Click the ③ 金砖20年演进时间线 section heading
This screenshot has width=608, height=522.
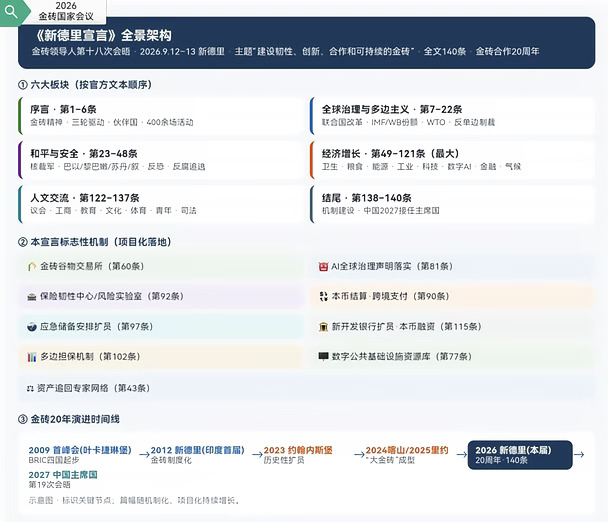[x=69, y=419]
